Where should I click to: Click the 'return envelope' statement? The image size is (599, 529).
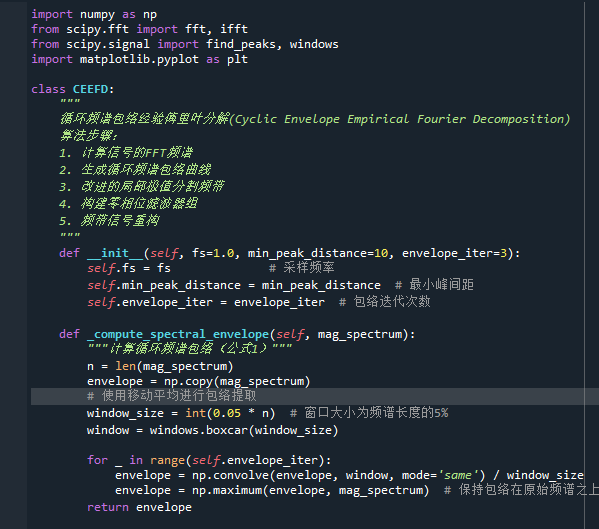139,507
